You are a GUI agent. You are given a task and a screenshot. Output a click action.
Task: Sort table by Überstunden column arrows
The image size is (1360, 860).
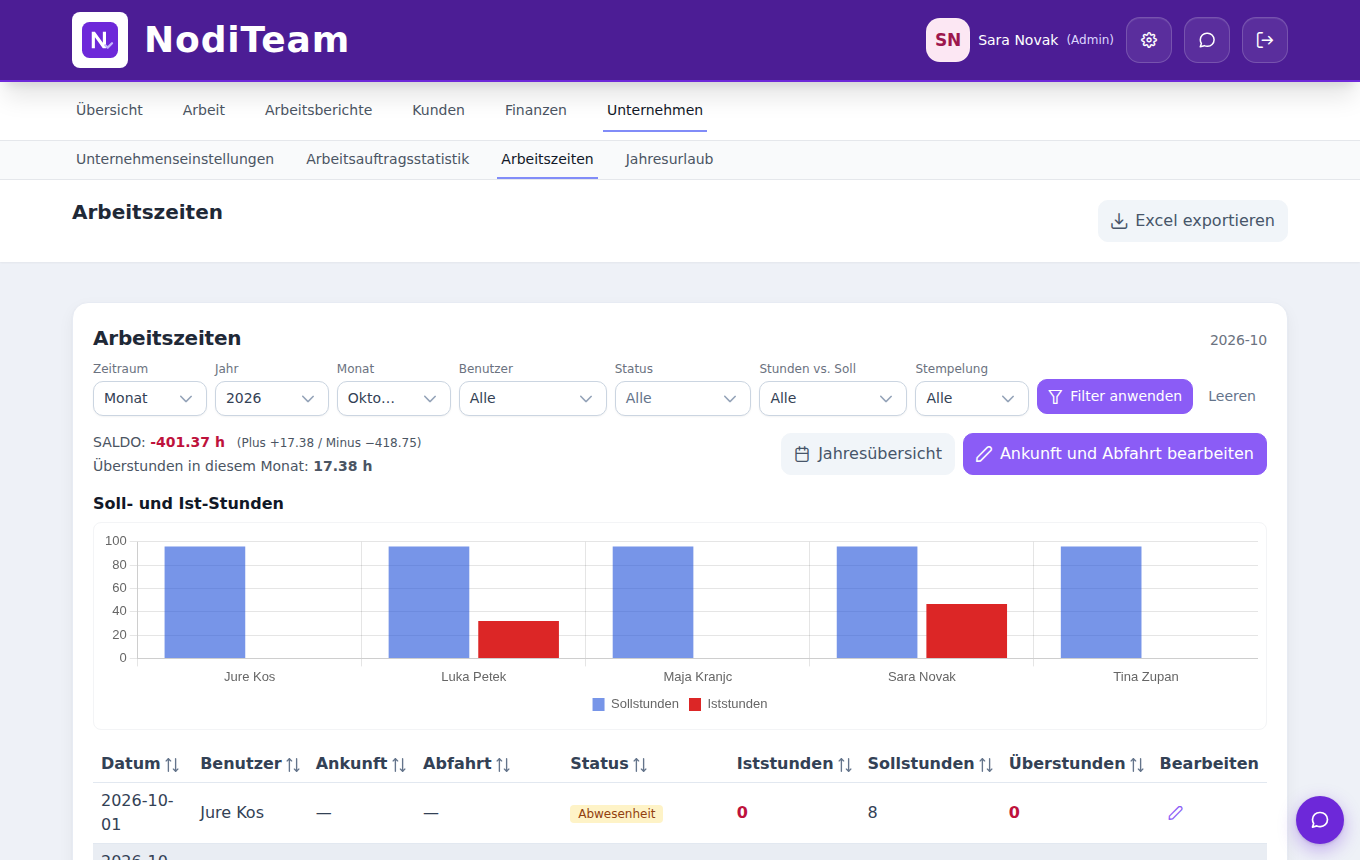1137,764
